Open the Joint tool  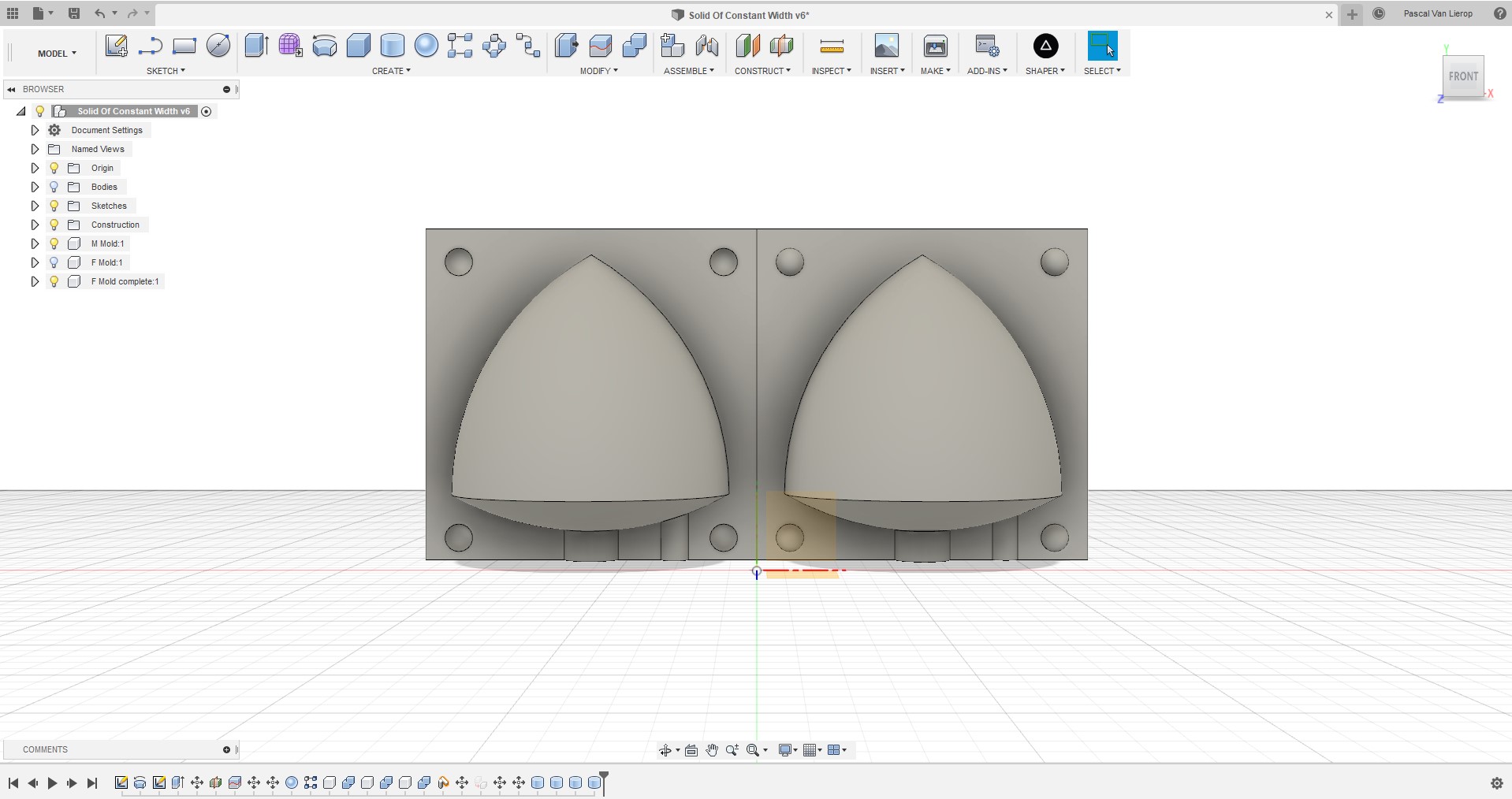coord(706,46)
